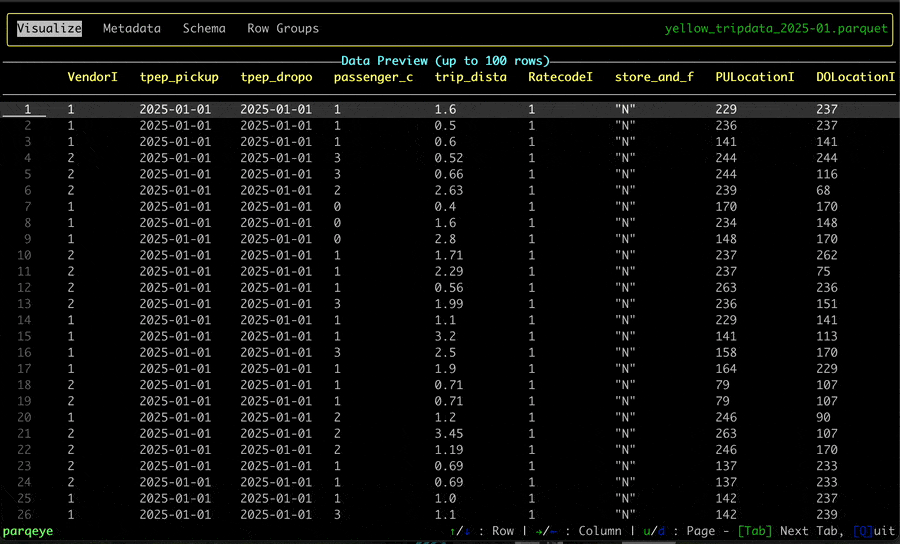This screenshot has height=544, width=900.
Task: Click the passenger_c column header
Action: point(373,77)
